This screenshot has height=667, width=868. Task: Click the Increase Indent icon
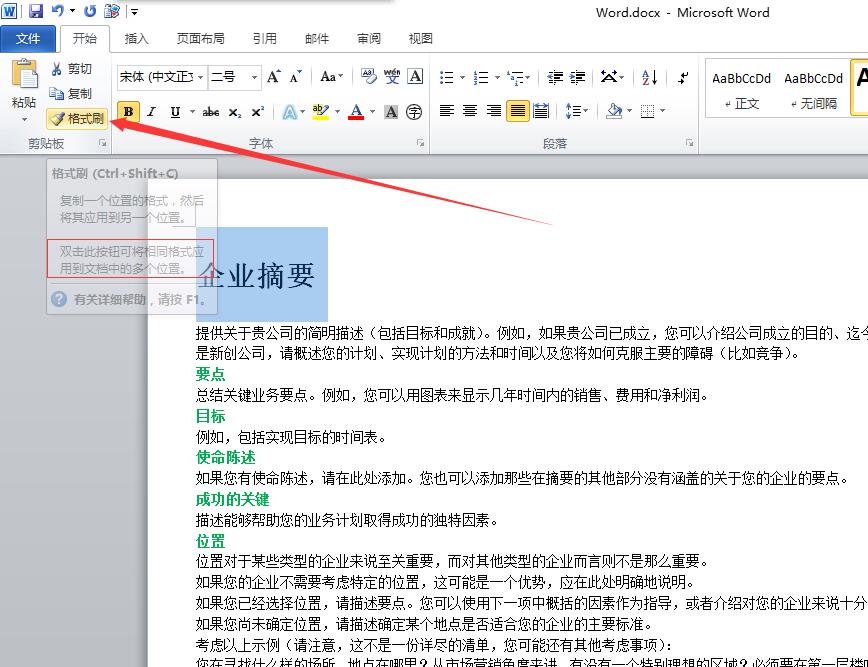(x=576, y=77)
